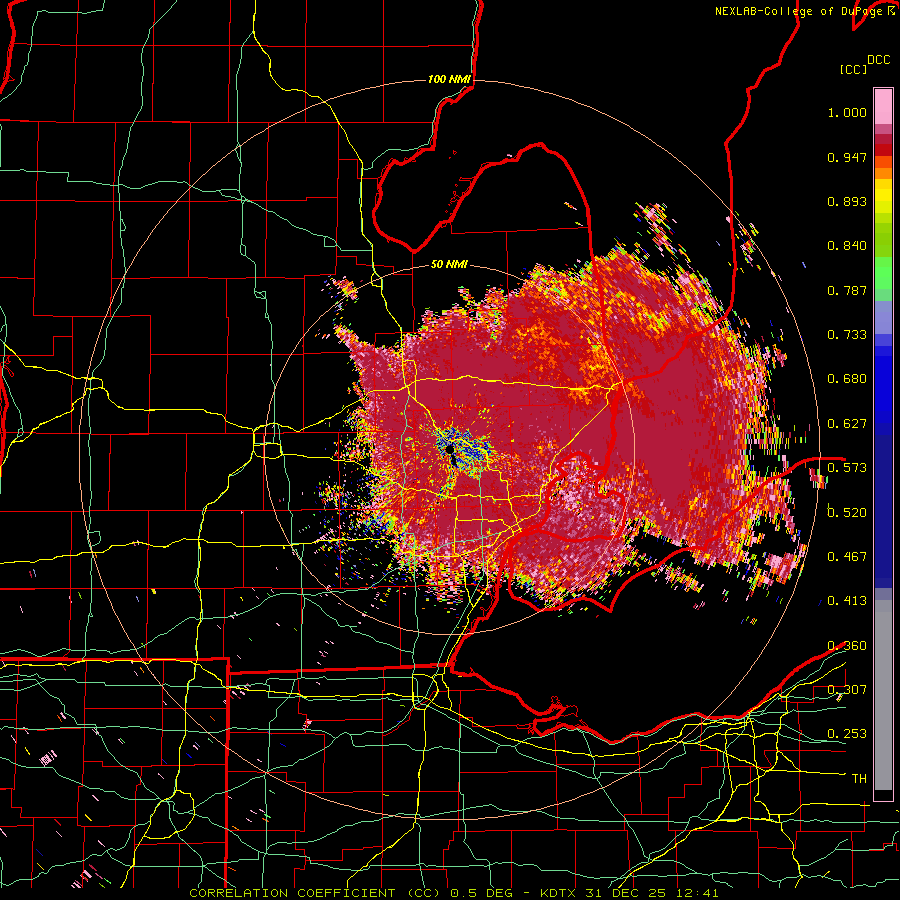
Task: Select the 0.520 scale value
Action: point(847,513)
